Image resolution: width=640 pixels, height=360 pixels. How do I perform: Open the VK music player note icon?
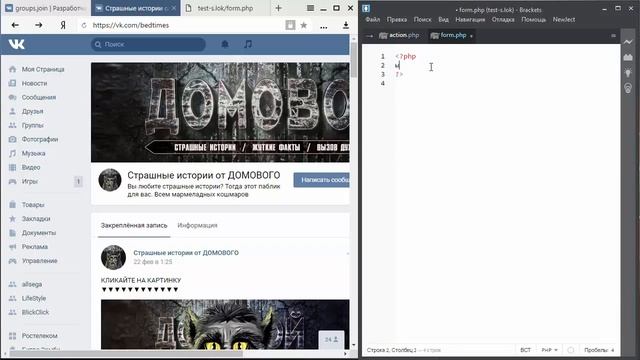click(248, 44)
